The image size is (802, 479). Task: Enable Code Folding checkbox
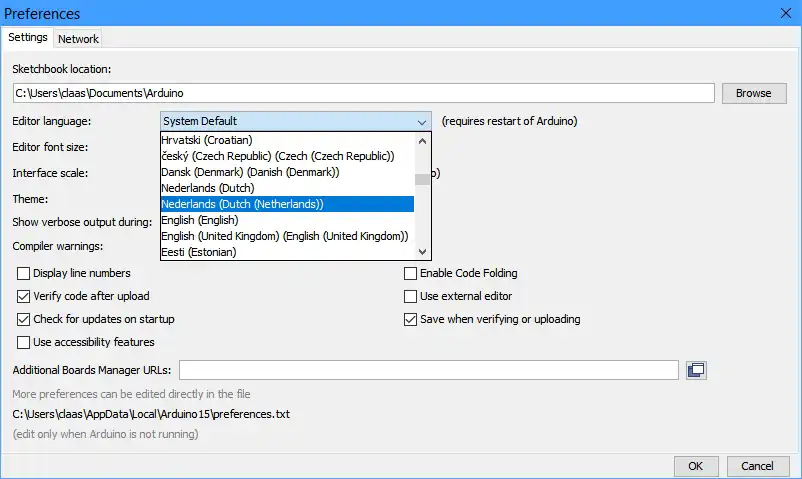[410, 273]
